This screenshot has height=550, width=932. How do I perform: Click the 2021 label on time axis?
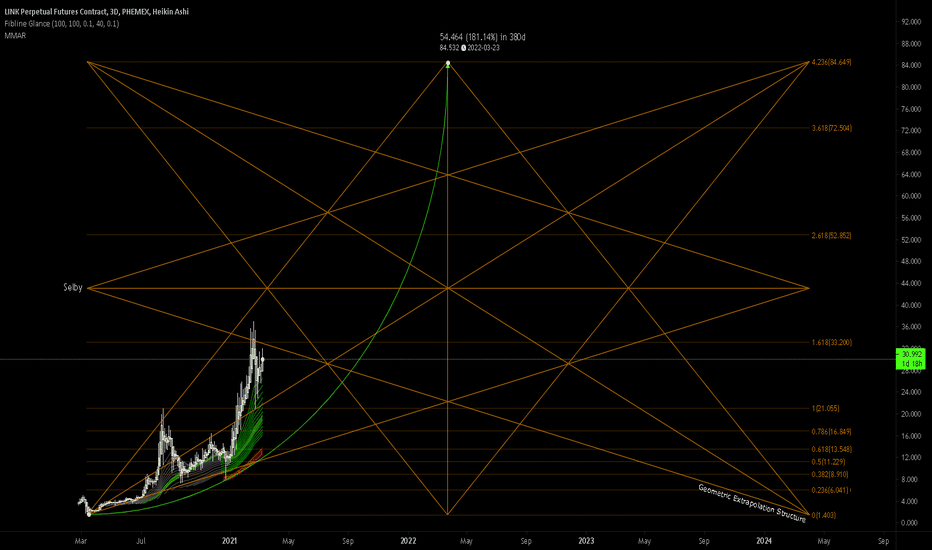tap(229, 541)
